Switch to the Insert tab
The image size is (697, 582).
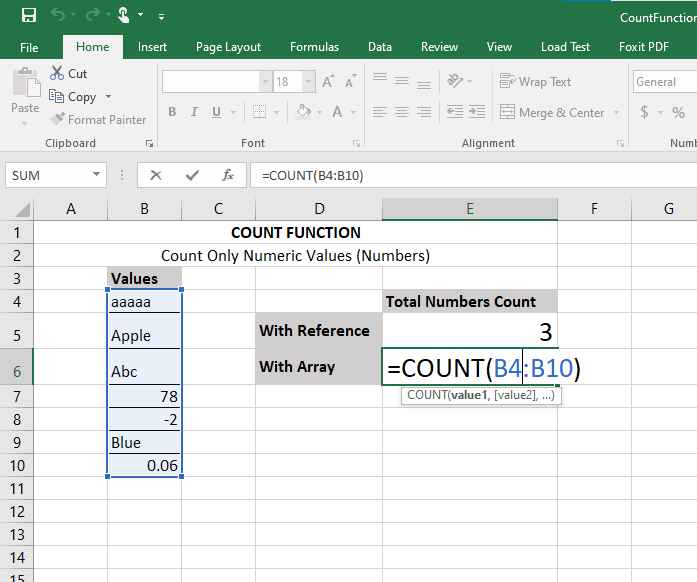tap(152, 47)
